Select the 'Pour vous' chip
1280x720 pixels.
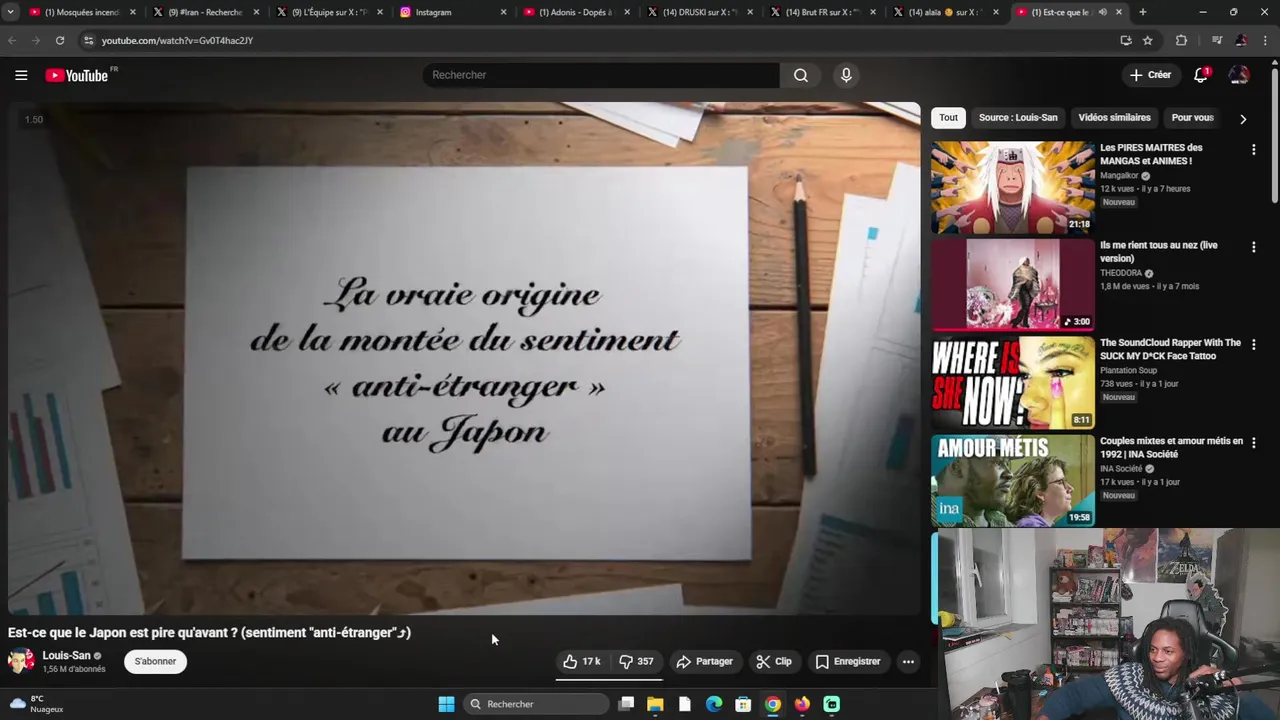[1192, 117]
